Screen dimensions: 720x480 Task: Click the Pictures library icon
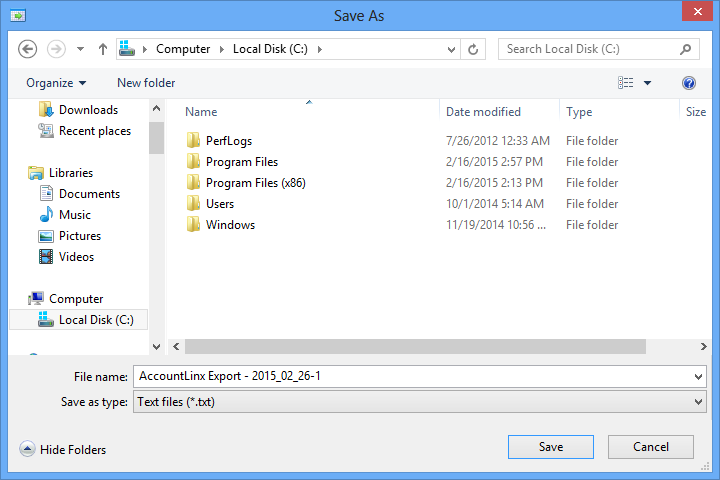pyautogui.click(x=46, y=236)
